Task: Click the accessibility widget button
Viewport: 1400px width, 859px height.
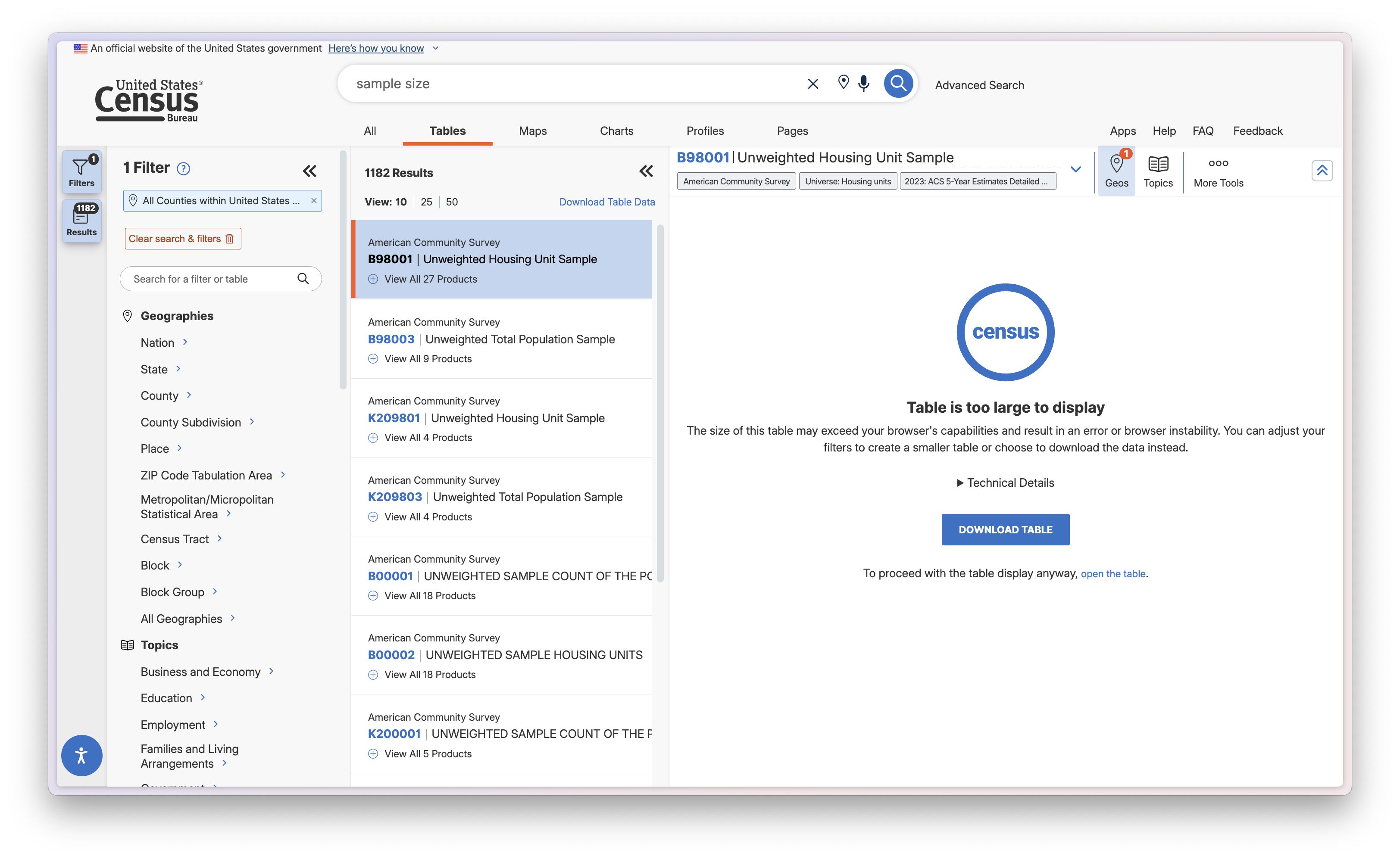Action: click(x=81, y=755)
